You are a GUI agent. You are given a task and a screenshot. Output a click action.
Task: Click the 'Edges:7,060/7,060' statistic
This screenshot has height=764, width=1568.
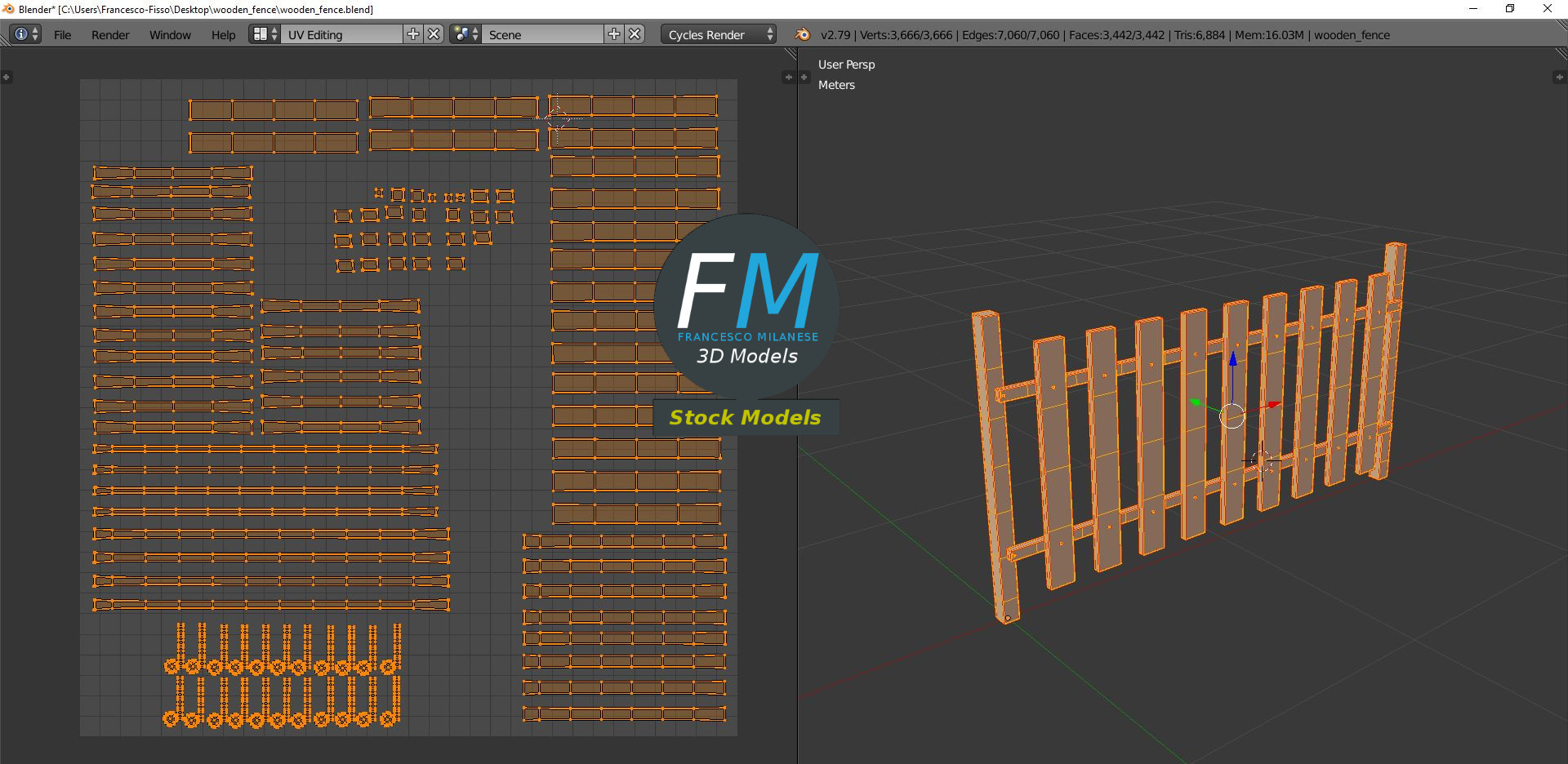tap(1010, 35)
